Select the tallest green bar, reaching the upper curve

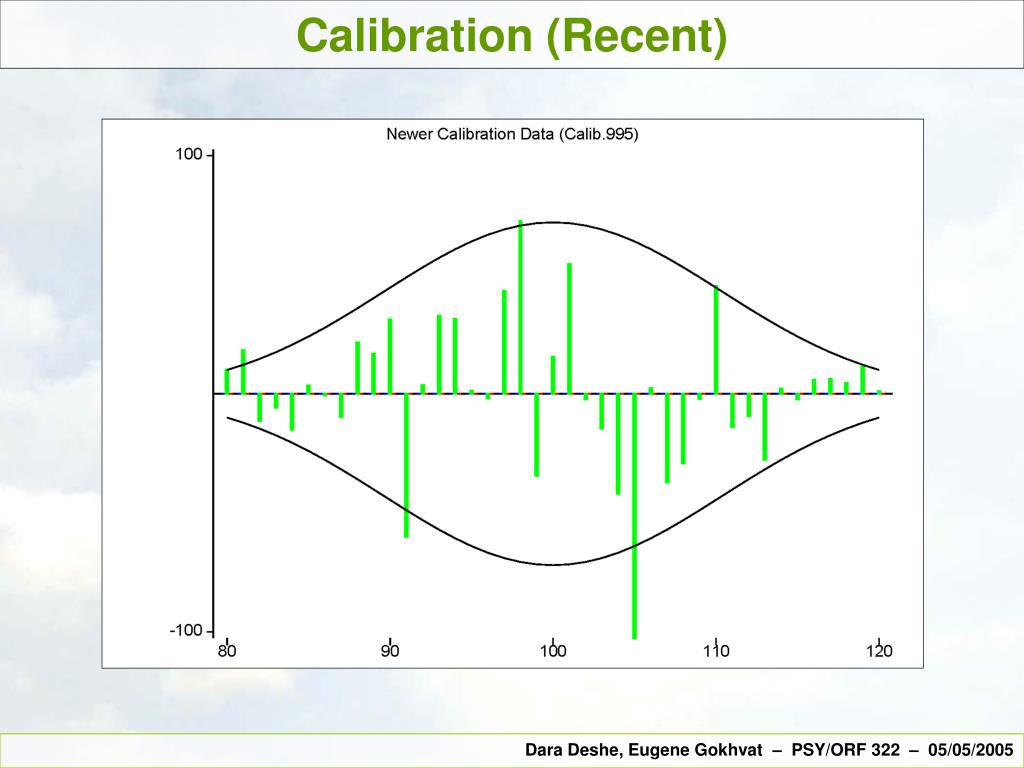(520, 307)
